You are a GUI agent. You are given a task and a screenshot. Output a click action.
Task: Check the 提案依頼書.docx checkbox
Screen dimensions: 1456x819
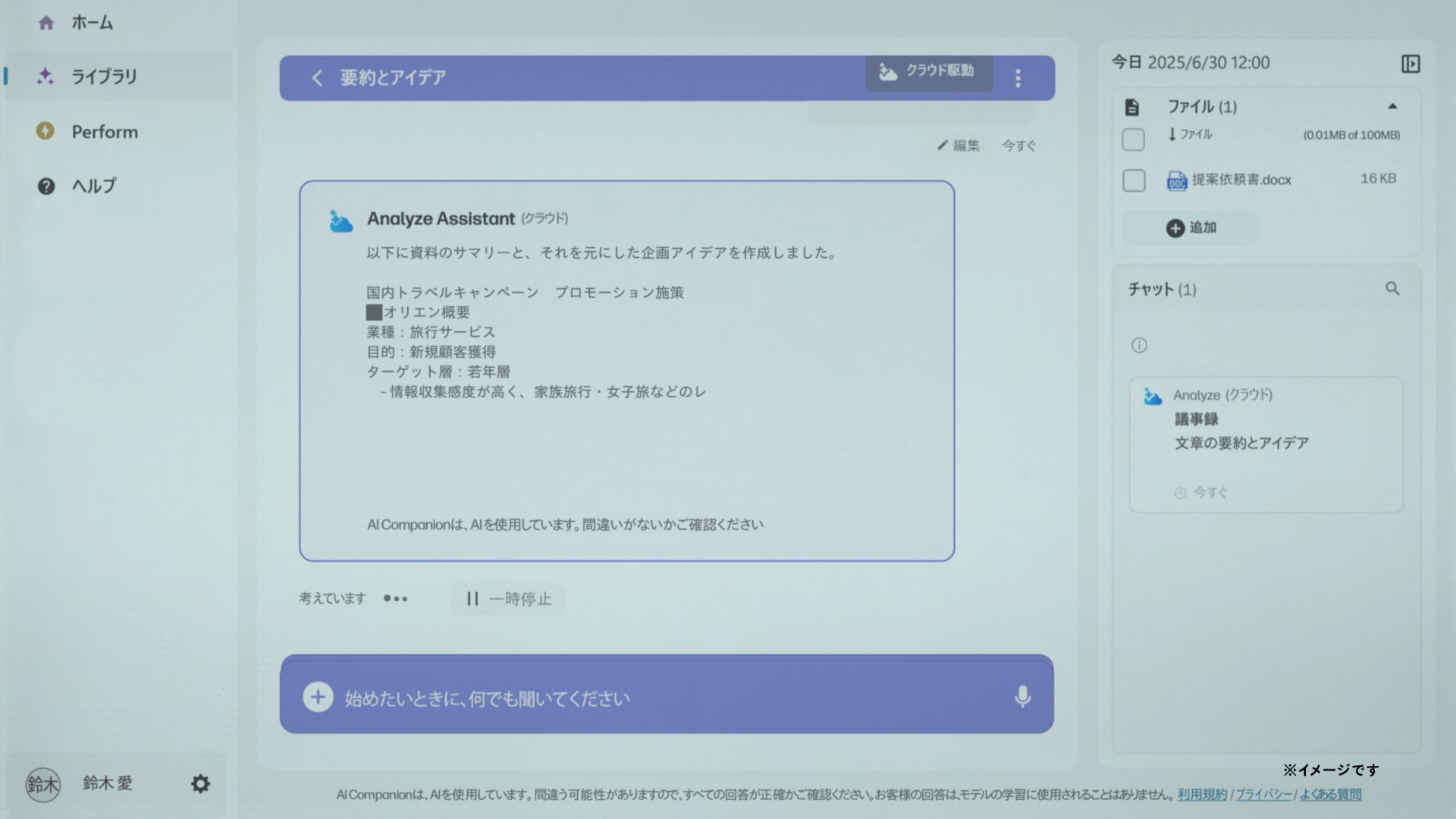point(1134,180)
